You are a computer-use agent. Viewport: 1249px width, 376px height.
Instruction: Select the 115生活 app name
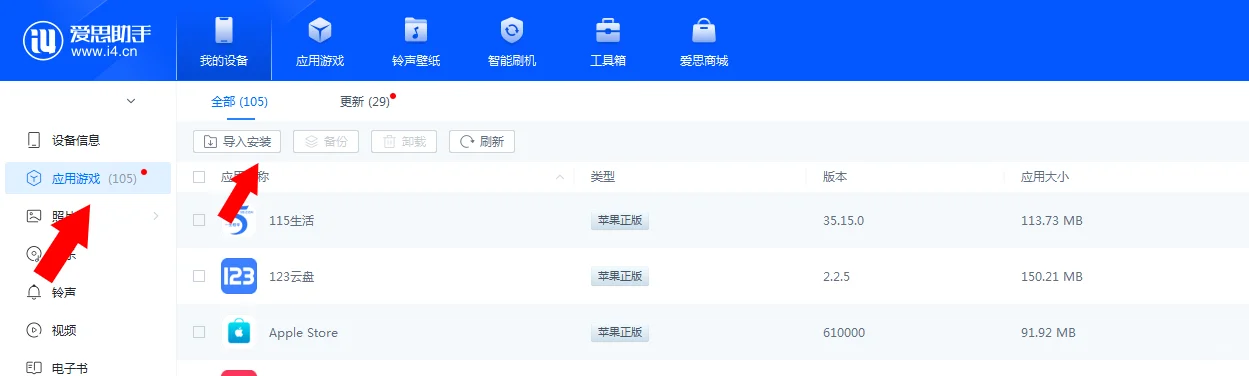[x=291, y=220]
